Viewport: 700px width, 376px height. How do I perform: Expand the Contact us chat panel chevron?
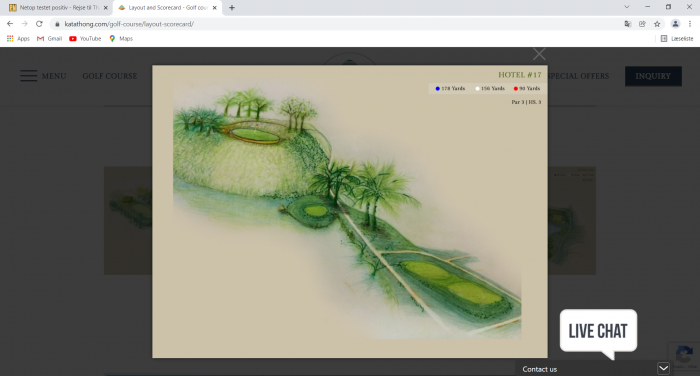(x=663, y=368)
